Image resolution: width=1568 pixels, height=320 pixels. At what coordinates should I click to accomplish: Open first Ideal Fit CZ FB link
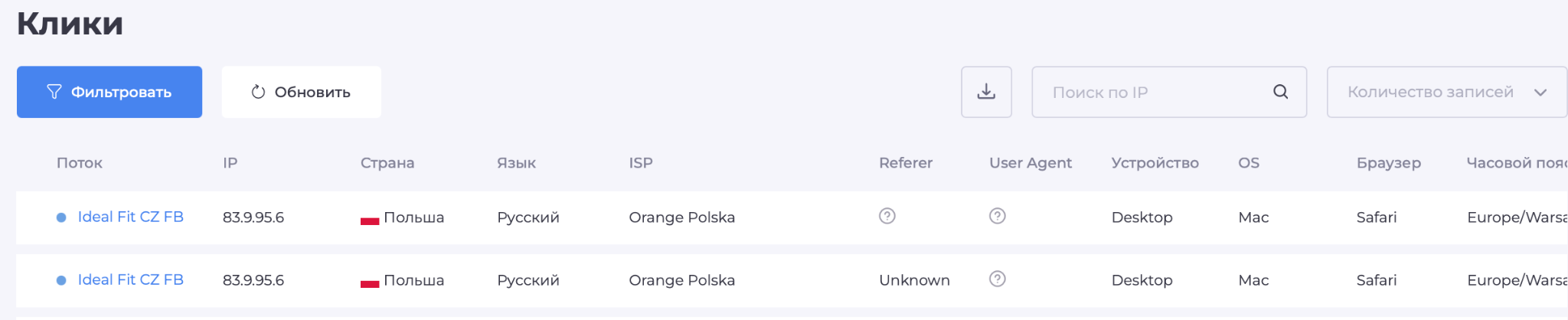(x=131, y=217)
